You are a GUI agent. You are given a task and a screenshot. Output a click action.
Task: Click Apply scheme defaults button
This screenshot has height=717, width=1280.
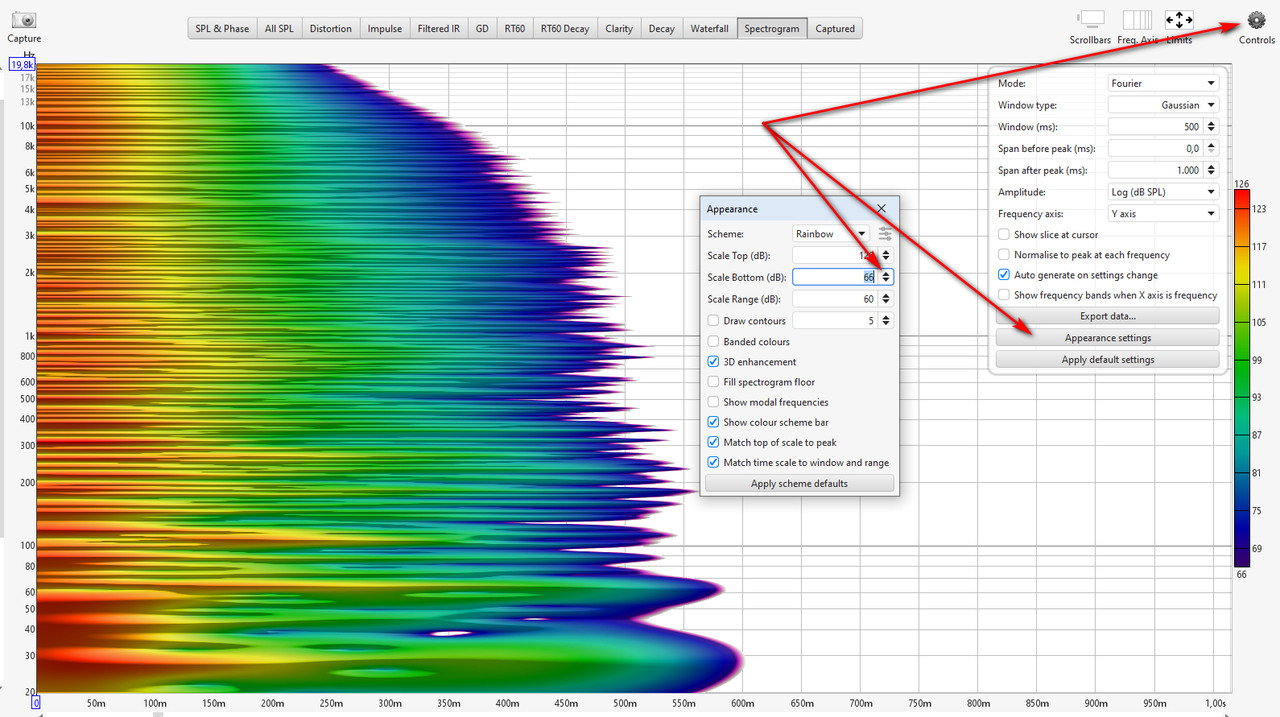click(799, 484)
